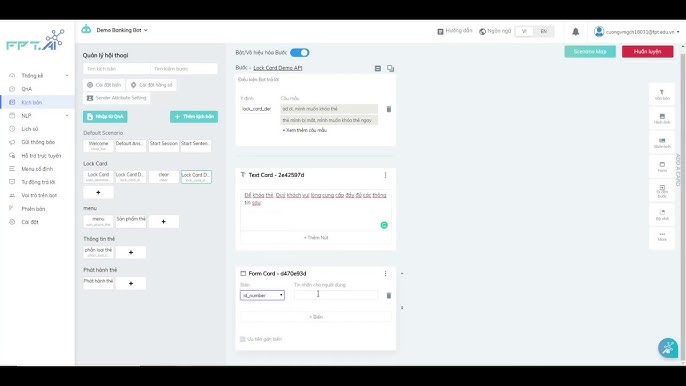686x386 pixels.
Task: Open Cài đặt biến settings
Action: [x=104, y=85]
